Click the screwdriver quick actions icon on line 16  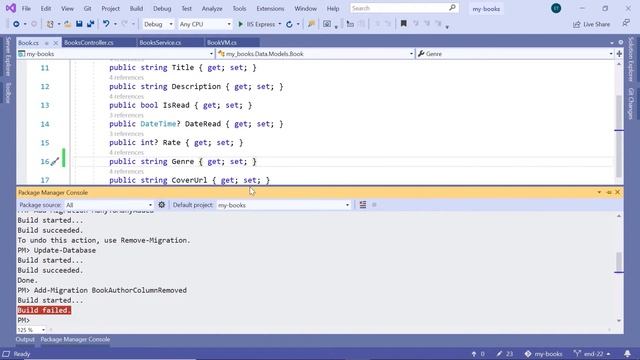pyautogui.click(x=55, y=162)
